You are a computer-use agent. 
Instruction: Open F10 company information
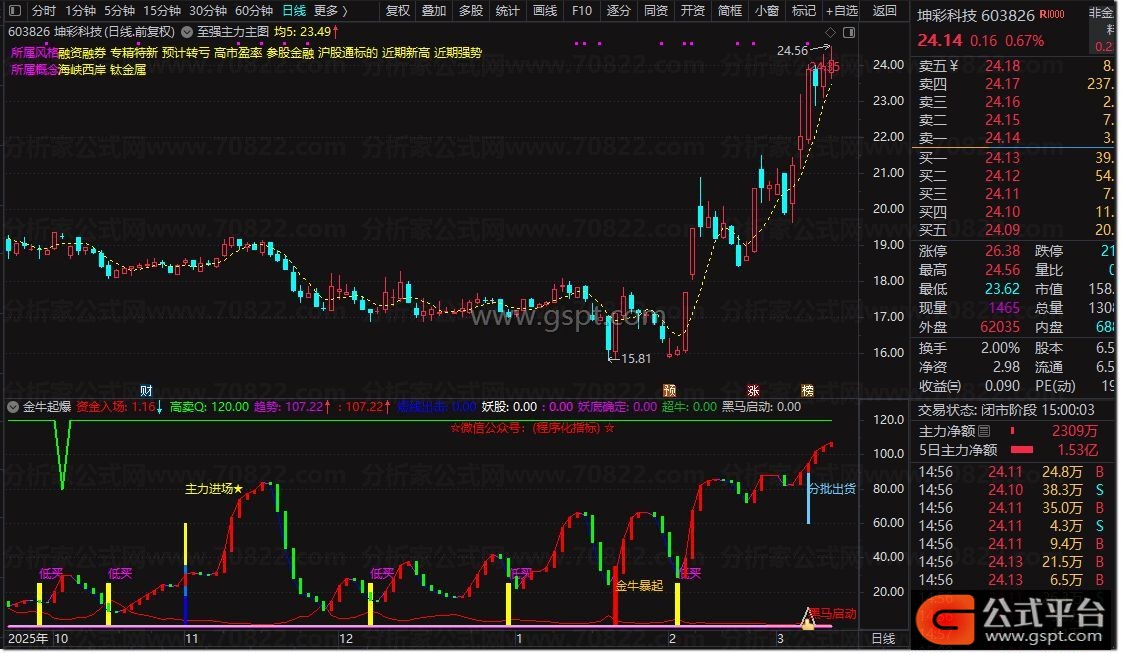[x=581, y=11]
